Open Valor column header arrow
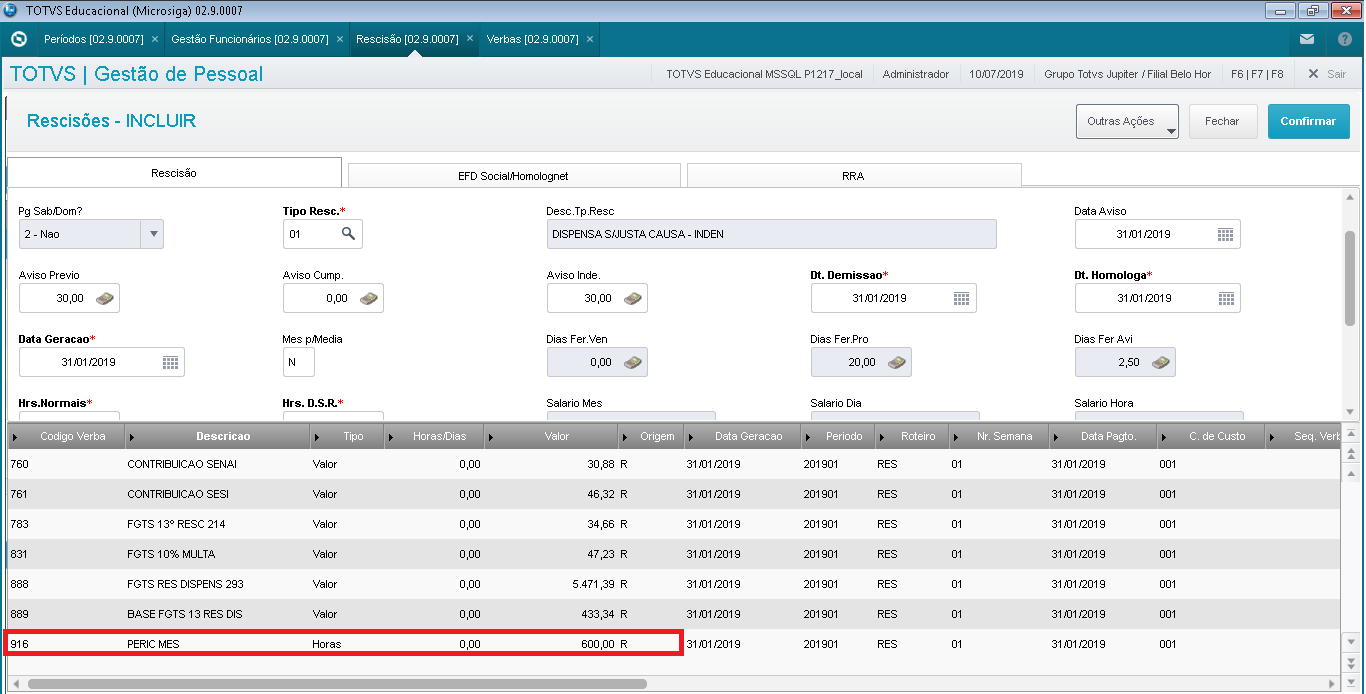This screenshot has width=1366, height=694. pos(490,437)
